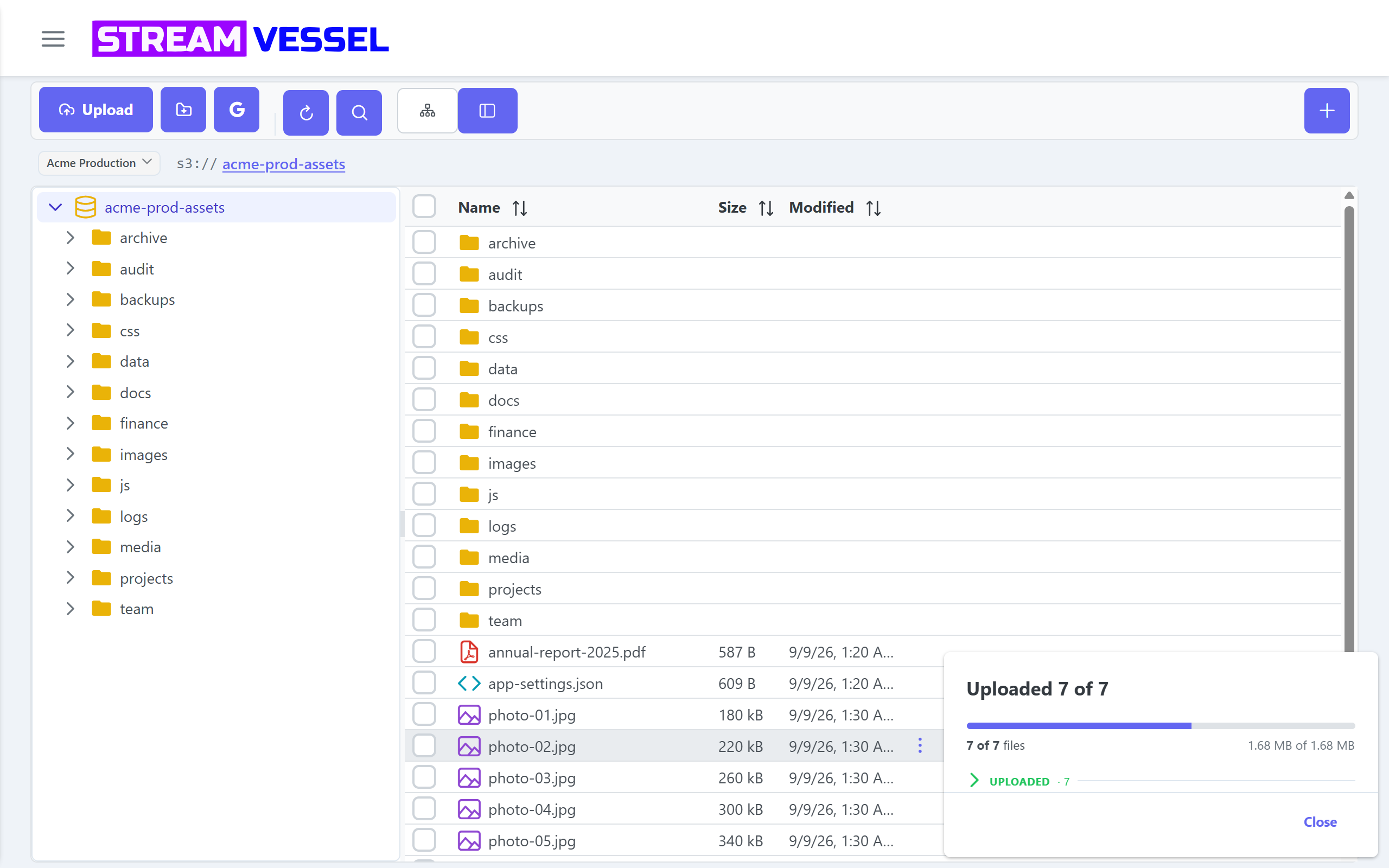Click the Upload button
The height and width of the screenshot is (868, 1389).
coord(96,110)
